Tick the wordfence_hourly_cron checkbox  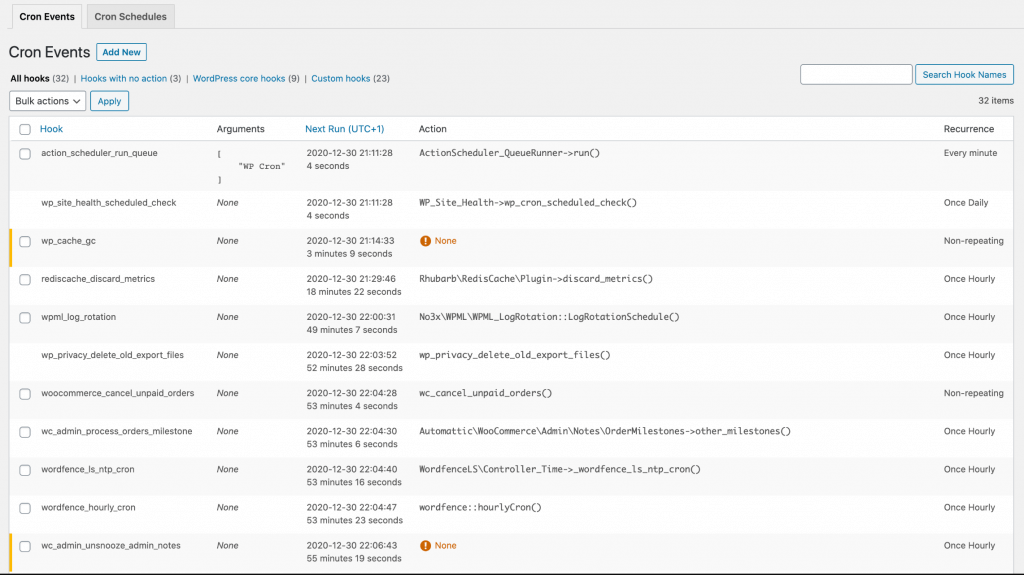[25, 508]
